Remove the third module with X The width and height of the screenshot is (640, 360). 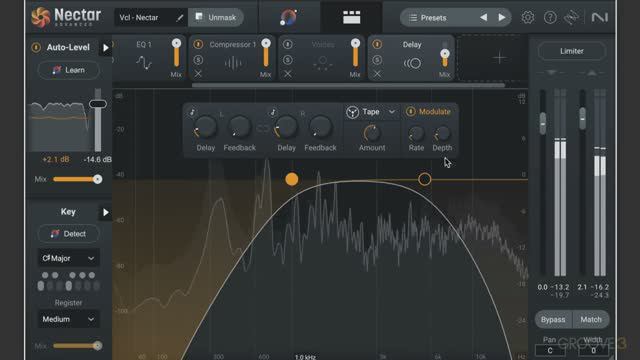pyautogui.click(x=288, y=74)
